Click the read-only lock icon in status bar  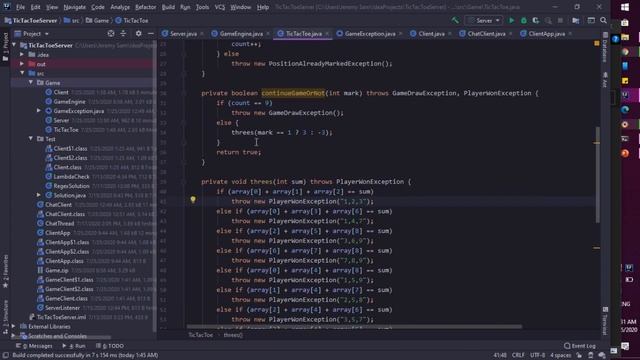[x=579, y=355]
